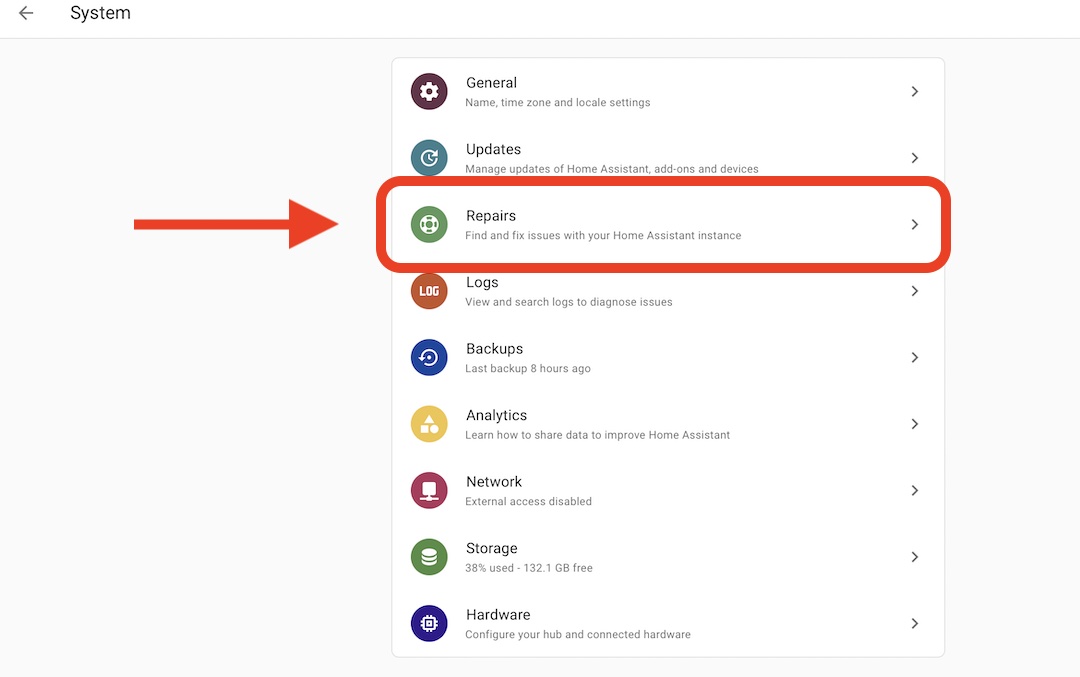Screen dimensions: 1080x677
Task: Click the Updates circular arrow icon
Action: [x=429, y=158]
